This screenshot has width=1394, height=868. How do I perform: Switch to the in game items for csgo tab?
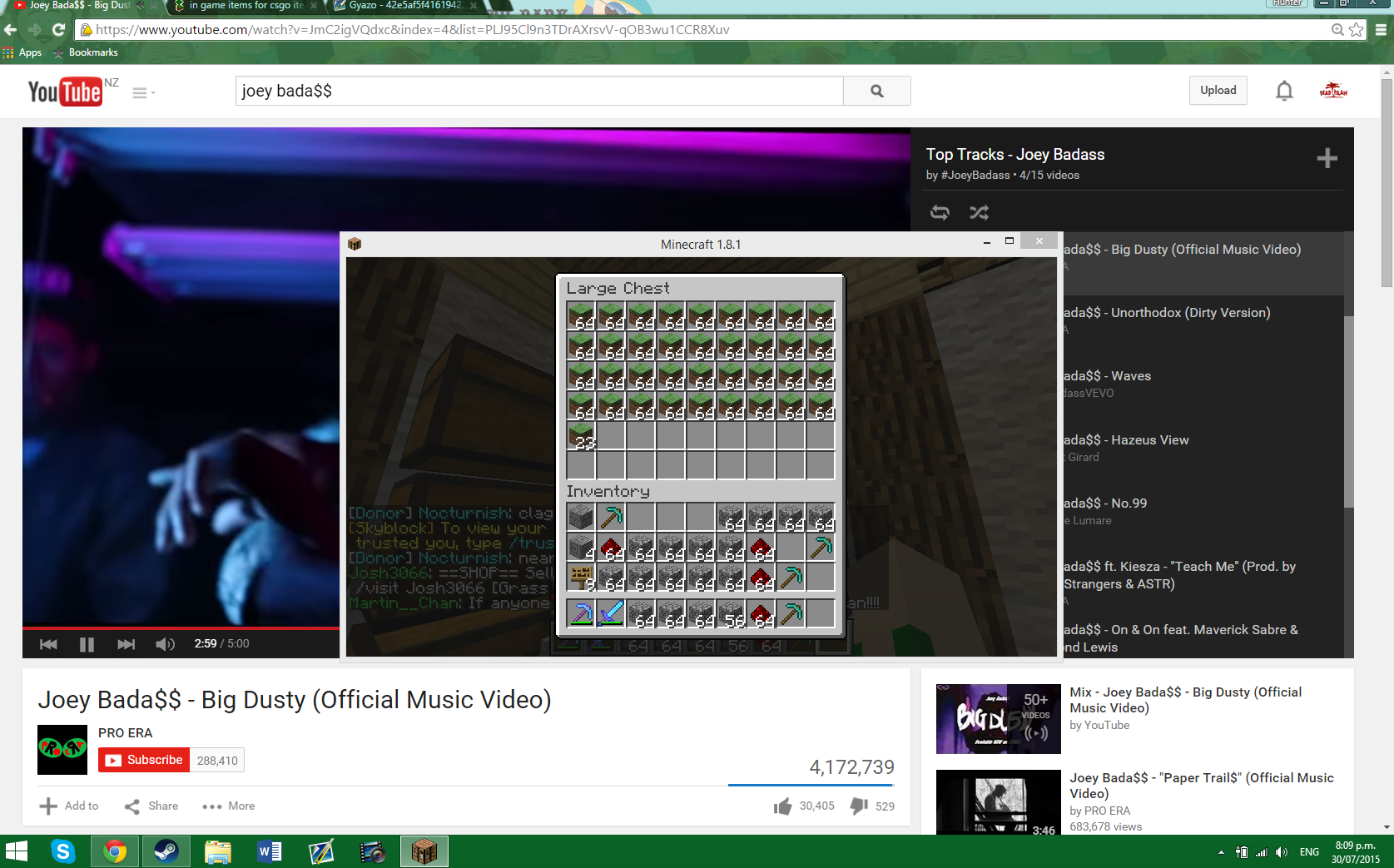click(x=246, y=6)
